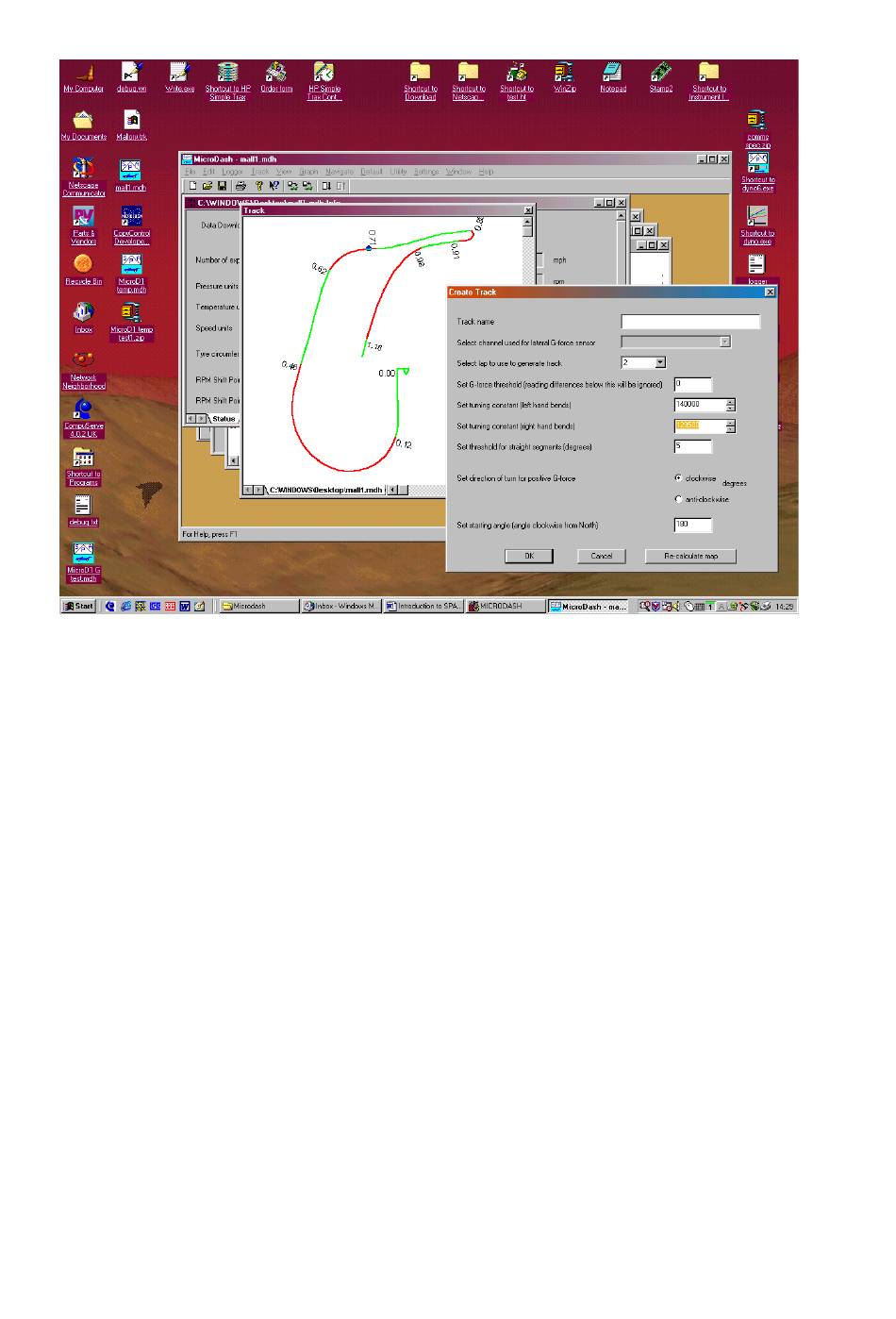Switch to Introduction to SPA taskbar button
The height and width of the screenshot is (1319, 896).
coord(423,607)
